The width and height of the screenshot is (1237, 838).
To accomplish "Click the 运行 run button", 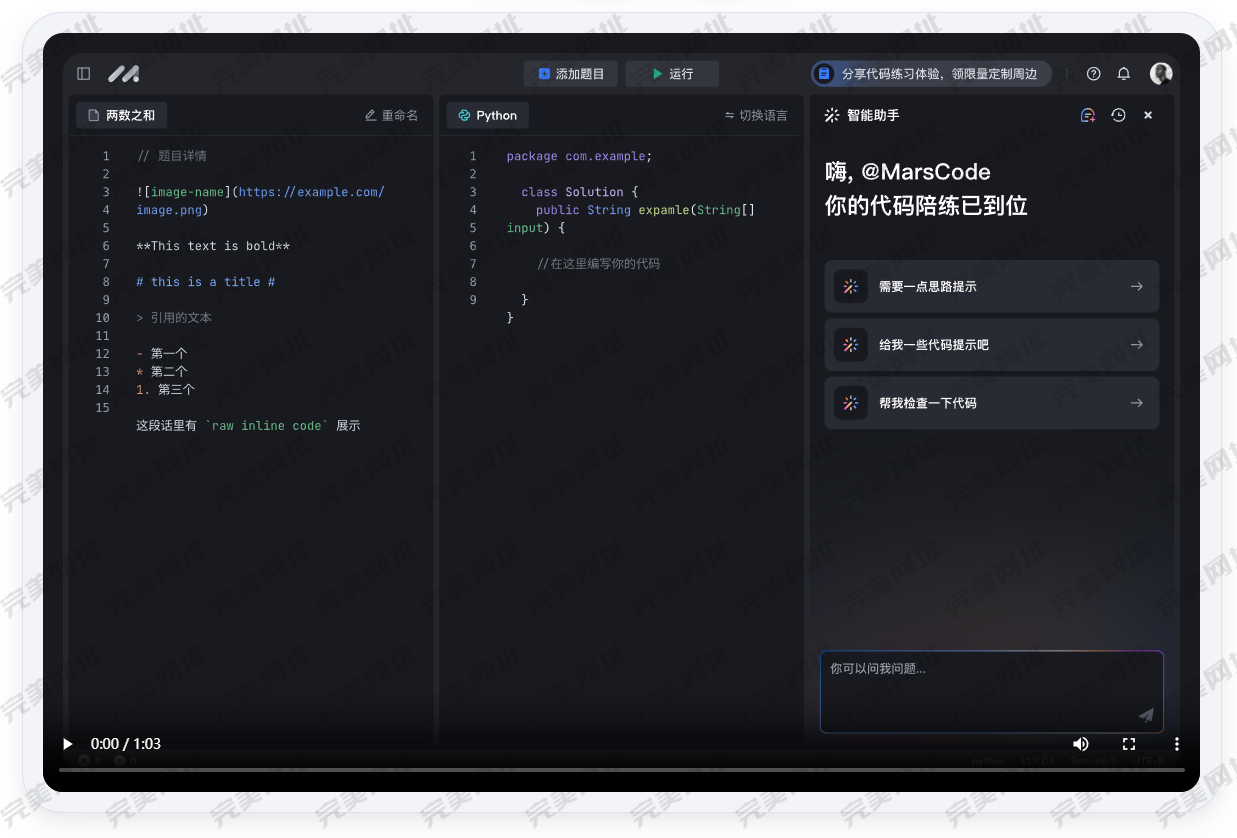I will click(671, 74).
